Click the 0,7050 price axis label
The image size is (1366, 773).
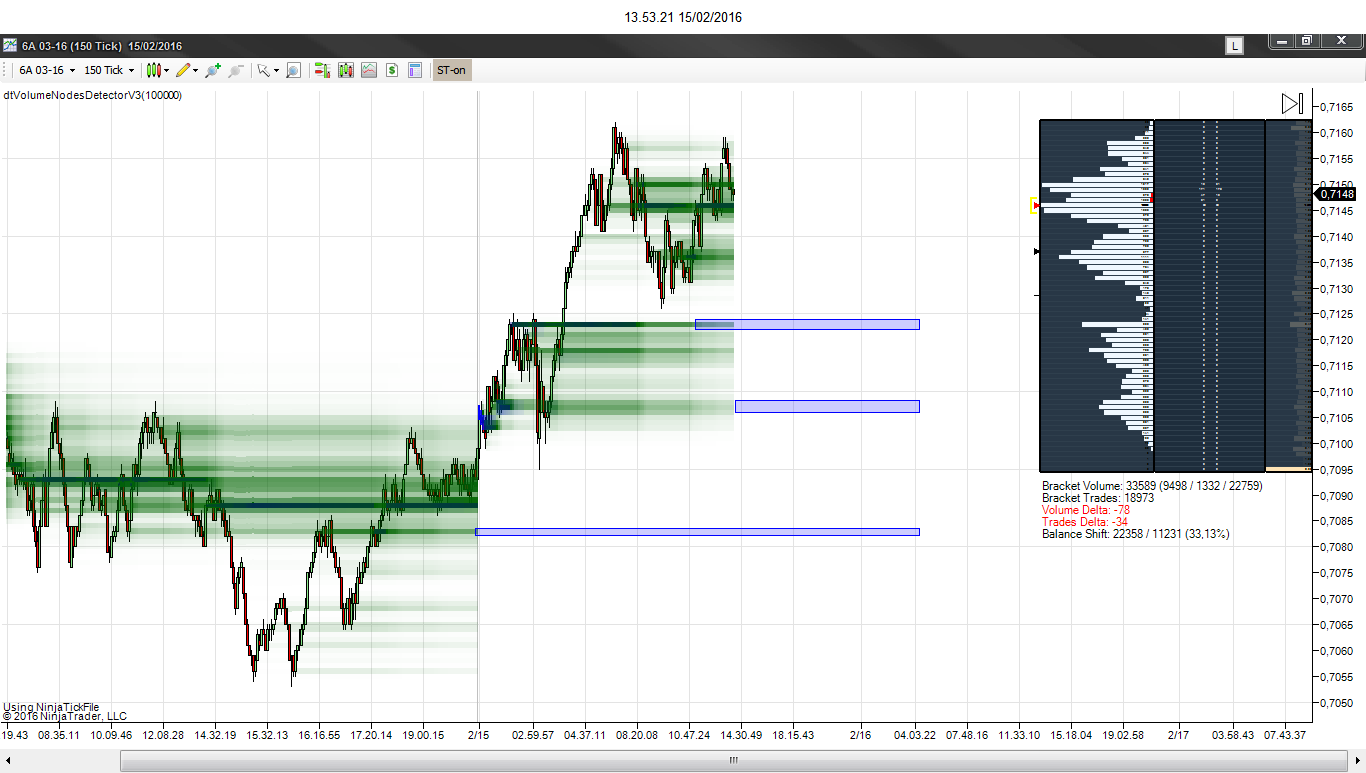(1337, 703)
